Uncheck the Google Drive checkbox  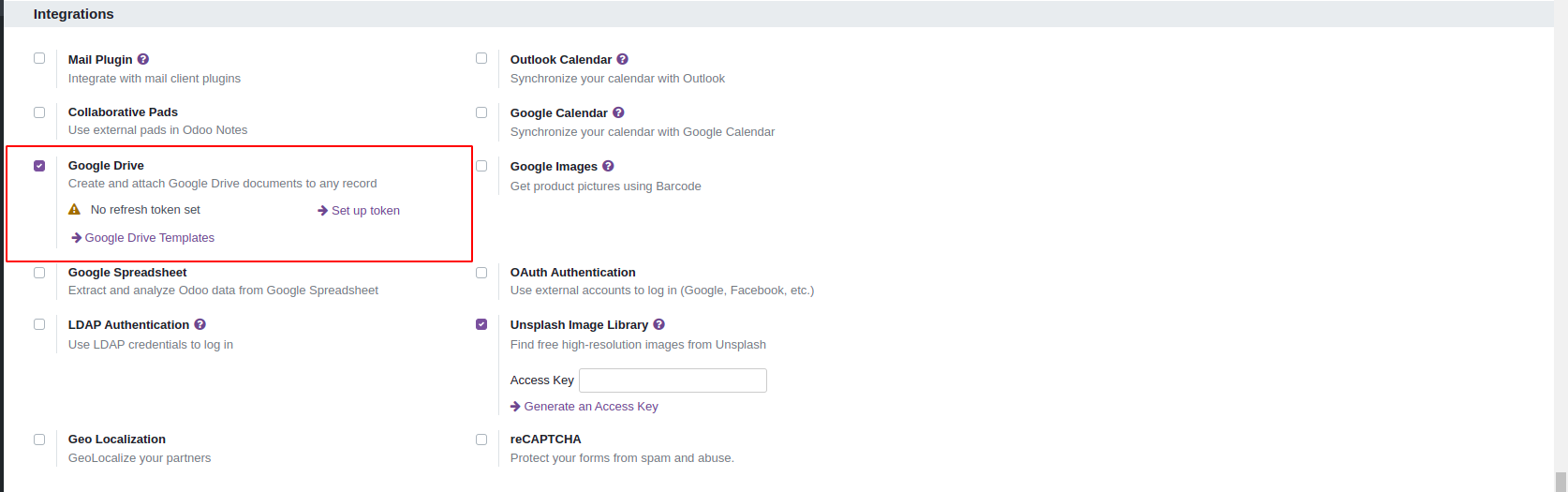tap(39, 166)
